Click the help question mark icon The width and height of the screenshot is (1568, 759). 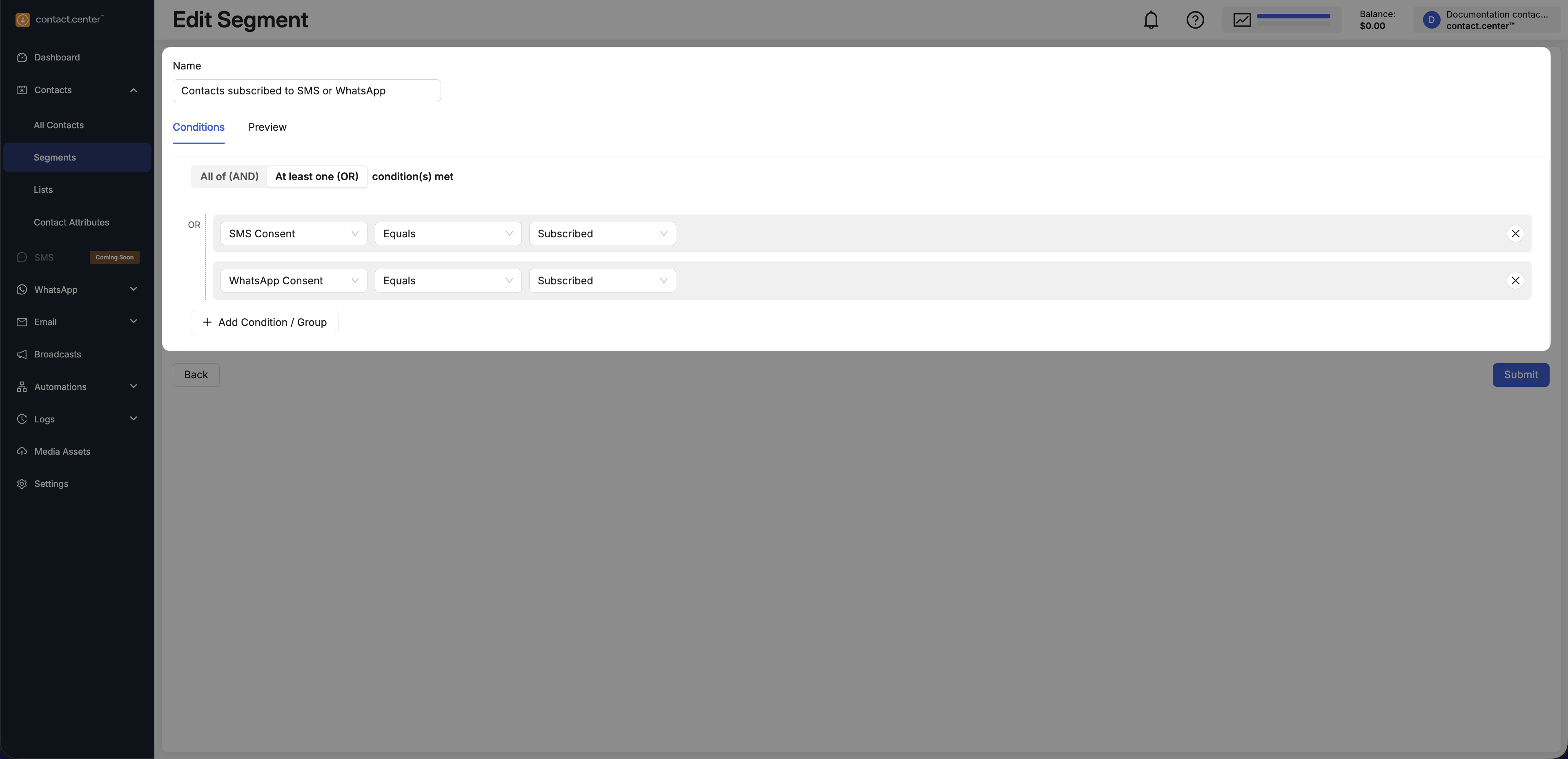1195,20
